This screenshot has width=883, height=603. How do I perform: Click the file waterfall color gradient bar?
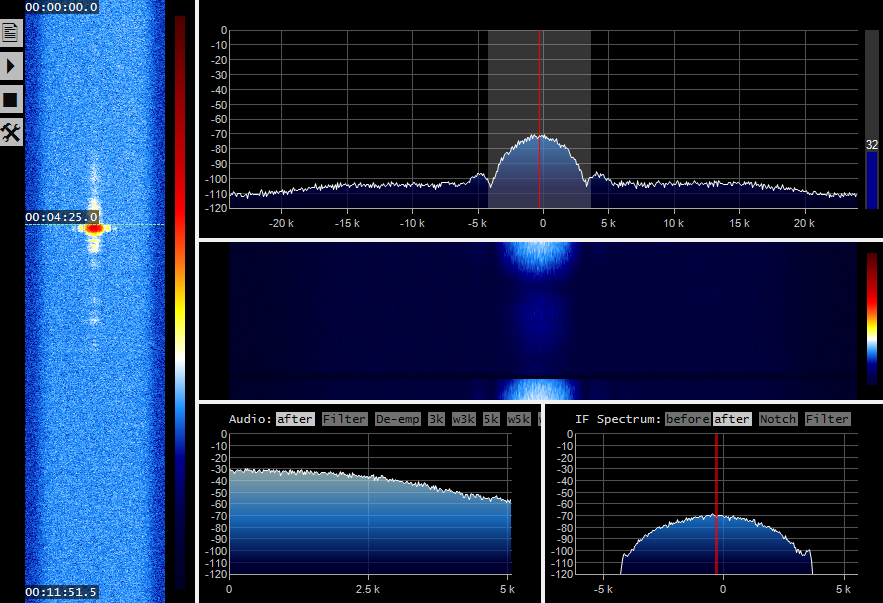pos(180,302)
